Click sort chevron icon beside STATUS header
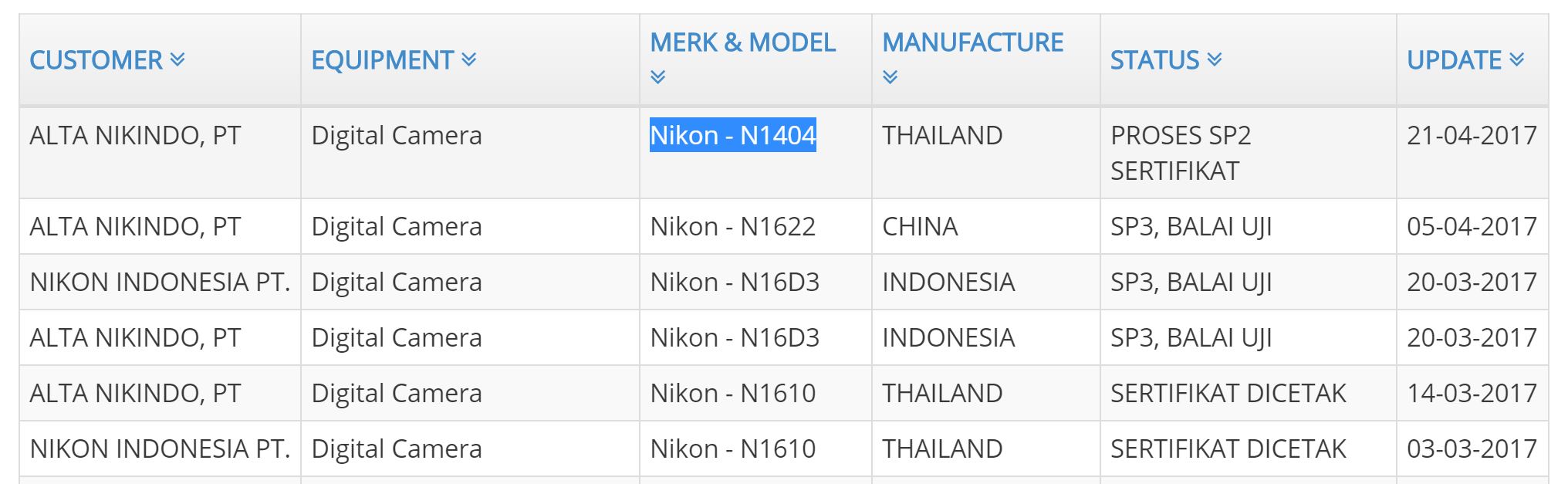 (1215, 59)
